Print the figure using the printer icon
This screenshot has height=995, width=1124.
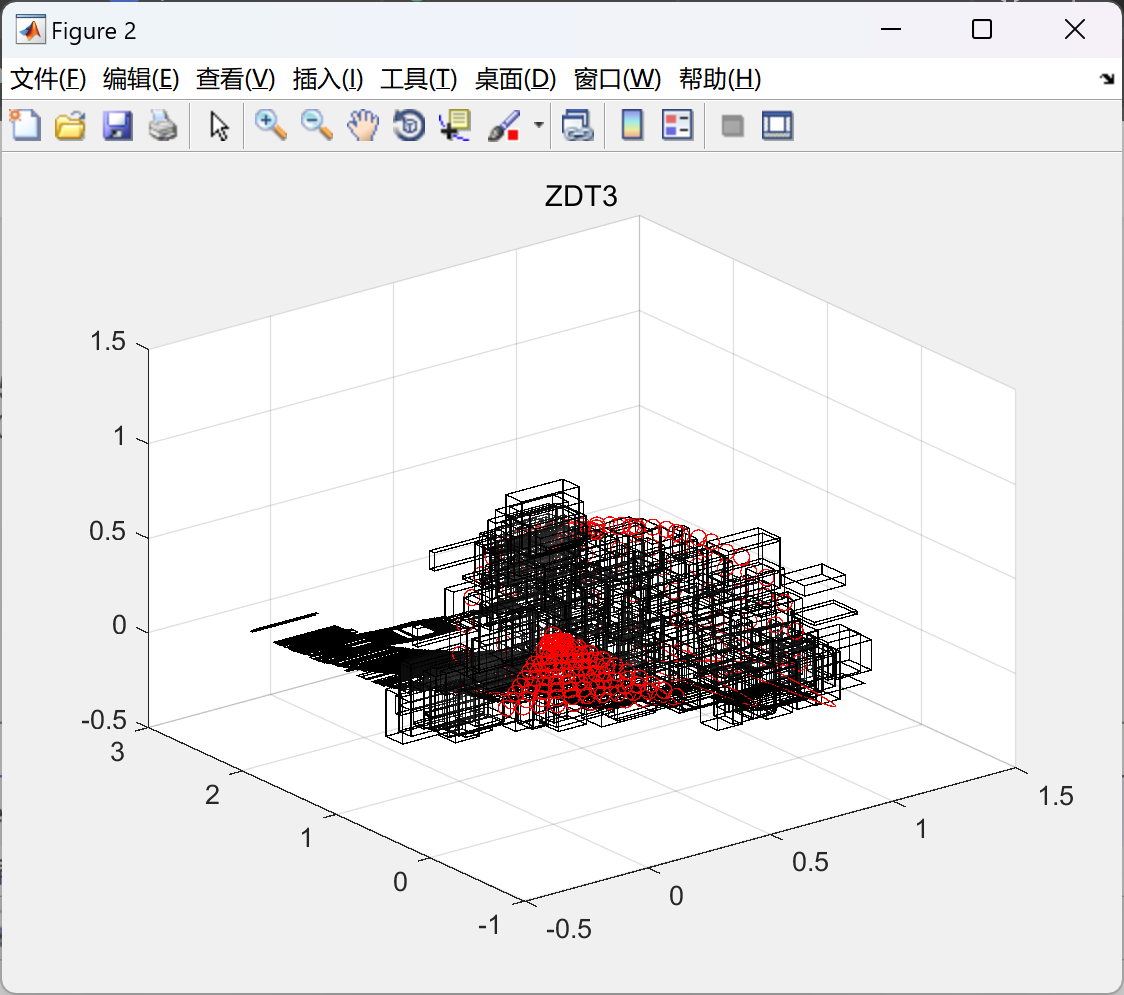163,125
